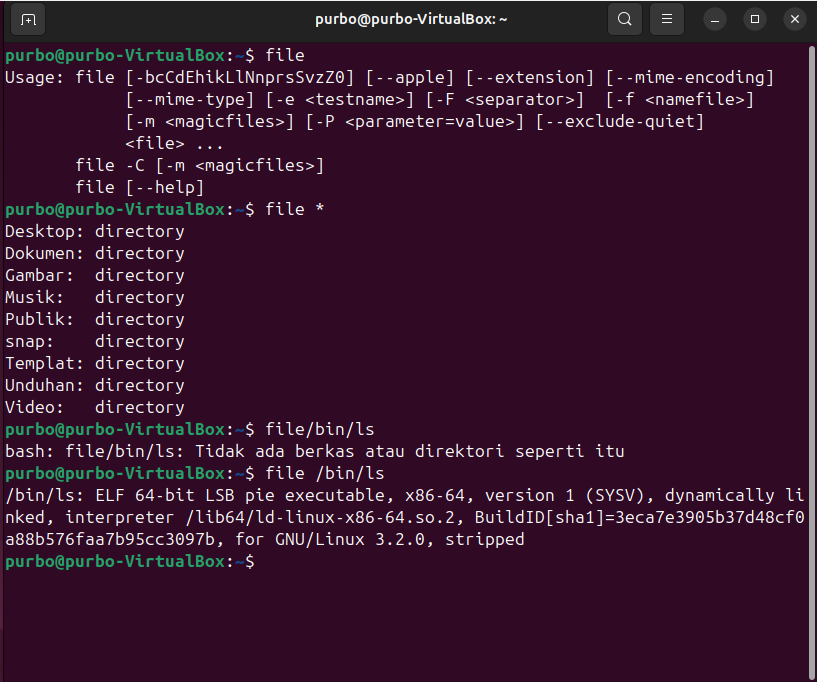This screenshot has height=682, width=817.
Task: Click the window title purbo@purbo-VirtualBox
Action: (x=411, y=19)
